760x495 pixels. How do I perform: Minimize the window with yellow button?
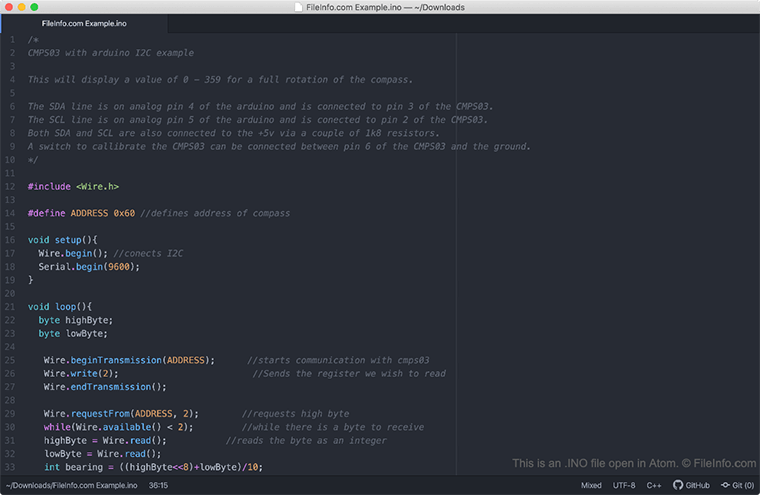(21, 7)
